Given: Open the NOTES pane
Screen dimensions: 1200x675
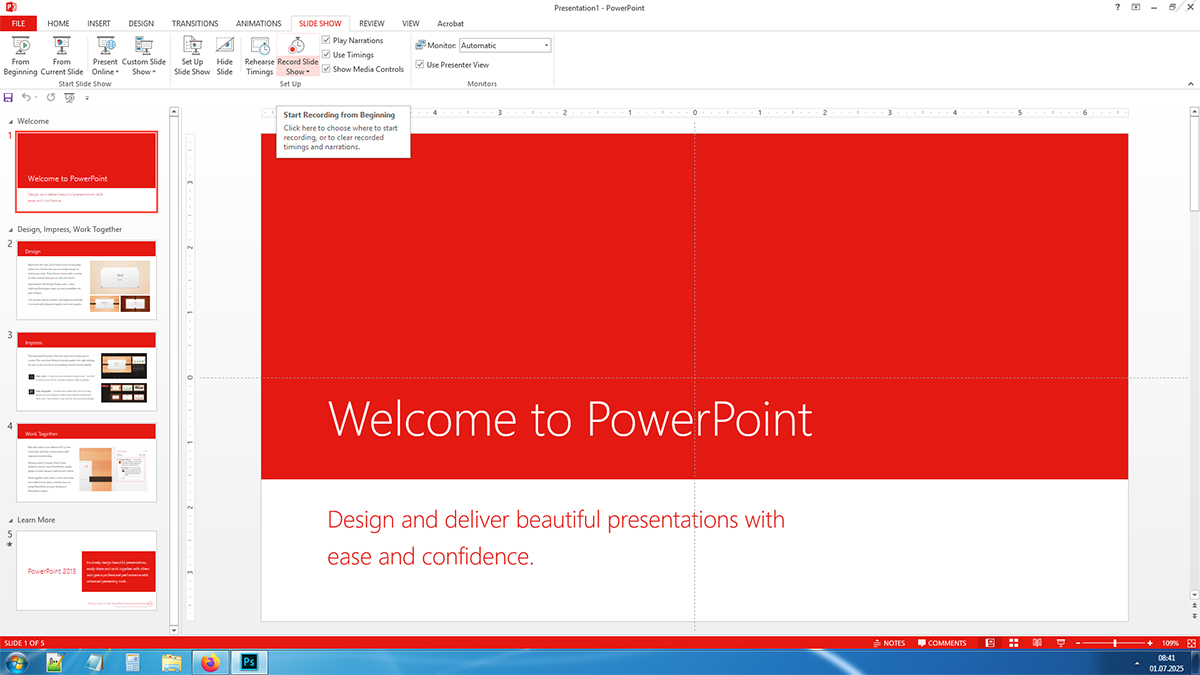Looking at the screenshot, I should click(x=888, y=643).
